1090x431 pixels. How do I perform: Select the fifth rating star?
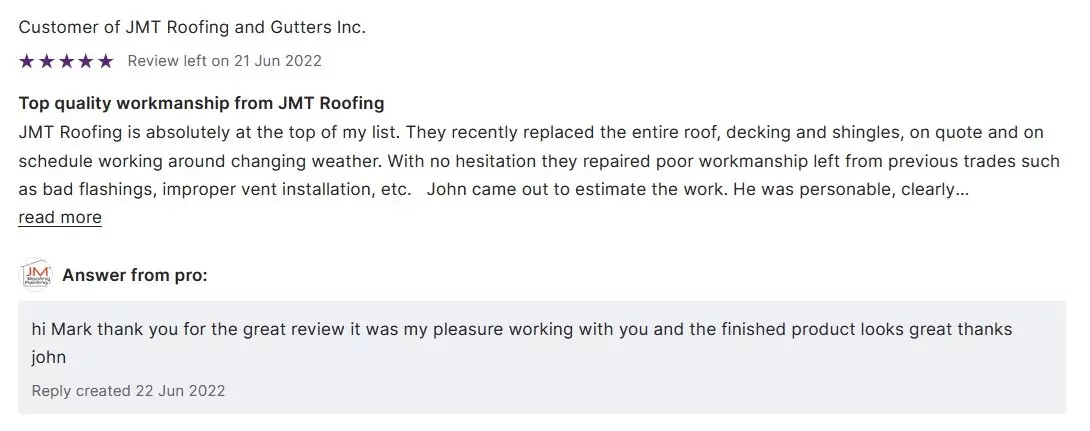click(x=105, y=61)
